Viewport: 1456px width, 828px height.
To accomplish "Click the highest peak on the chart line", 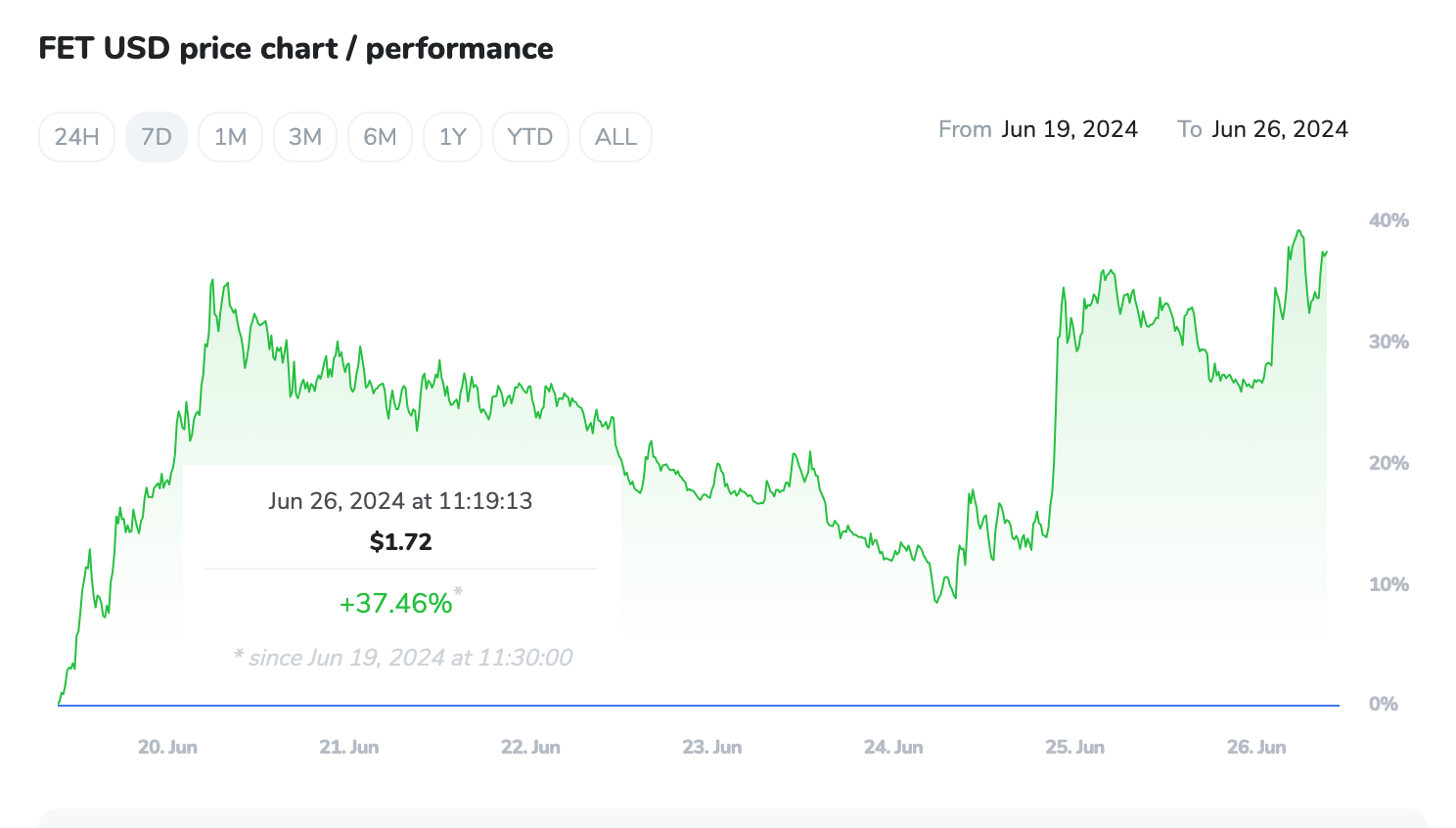I will pyautogui.click(x=1298, y=229).
